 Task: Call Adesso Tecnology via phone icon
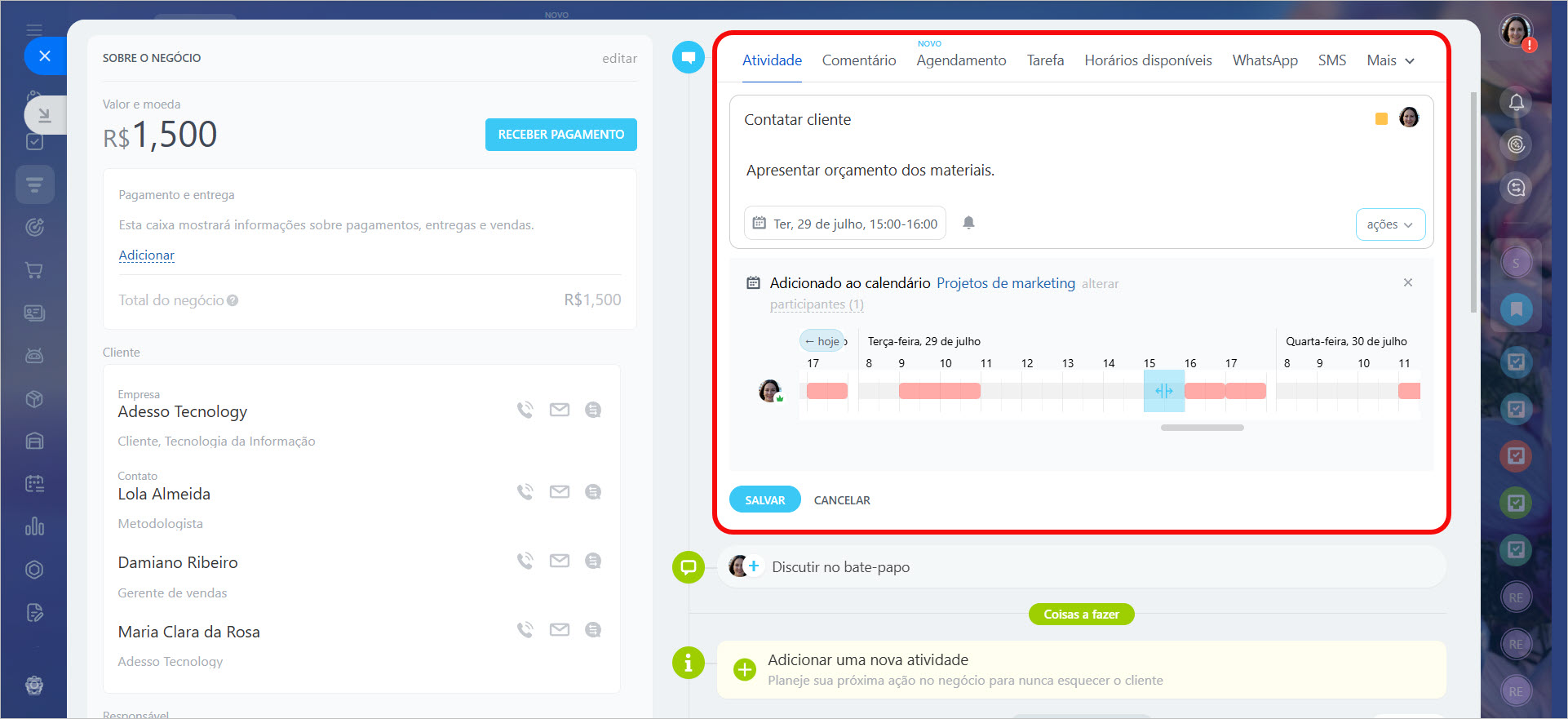click(x=525, y=410)
